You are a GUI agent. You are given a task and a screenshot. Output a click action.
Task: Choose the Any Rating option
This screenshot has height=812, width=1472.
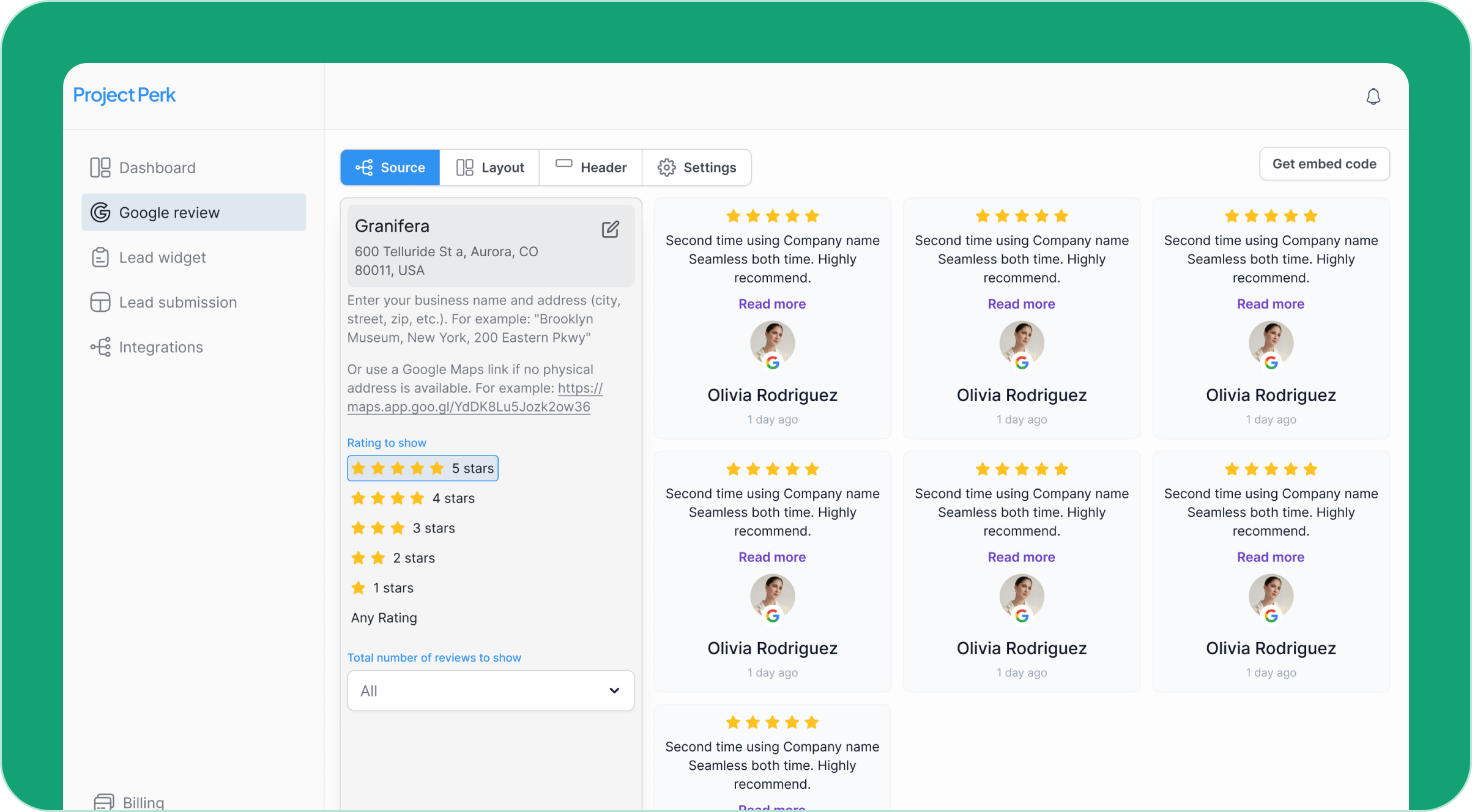[x=384, y=618]
